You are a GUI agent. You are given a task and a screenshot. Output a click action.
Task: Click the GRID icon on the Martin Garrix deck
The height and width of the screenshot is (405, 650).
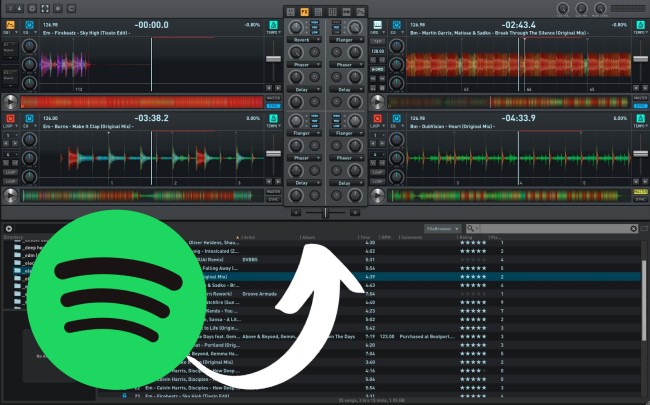click(x=377, y=25)
